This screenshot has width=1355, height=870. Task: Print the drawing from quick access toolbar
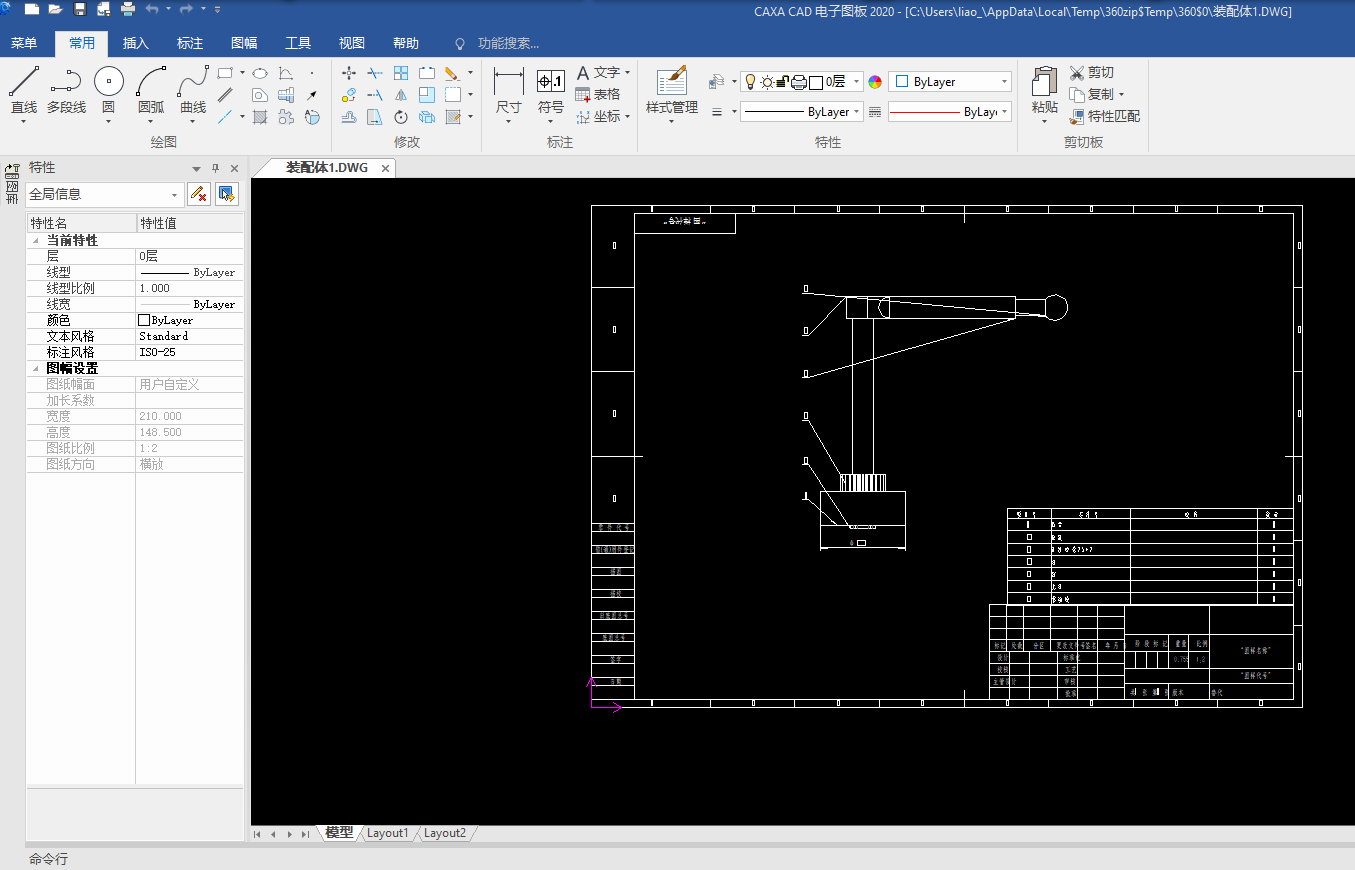pyautogui.click(x=128, y=9)
